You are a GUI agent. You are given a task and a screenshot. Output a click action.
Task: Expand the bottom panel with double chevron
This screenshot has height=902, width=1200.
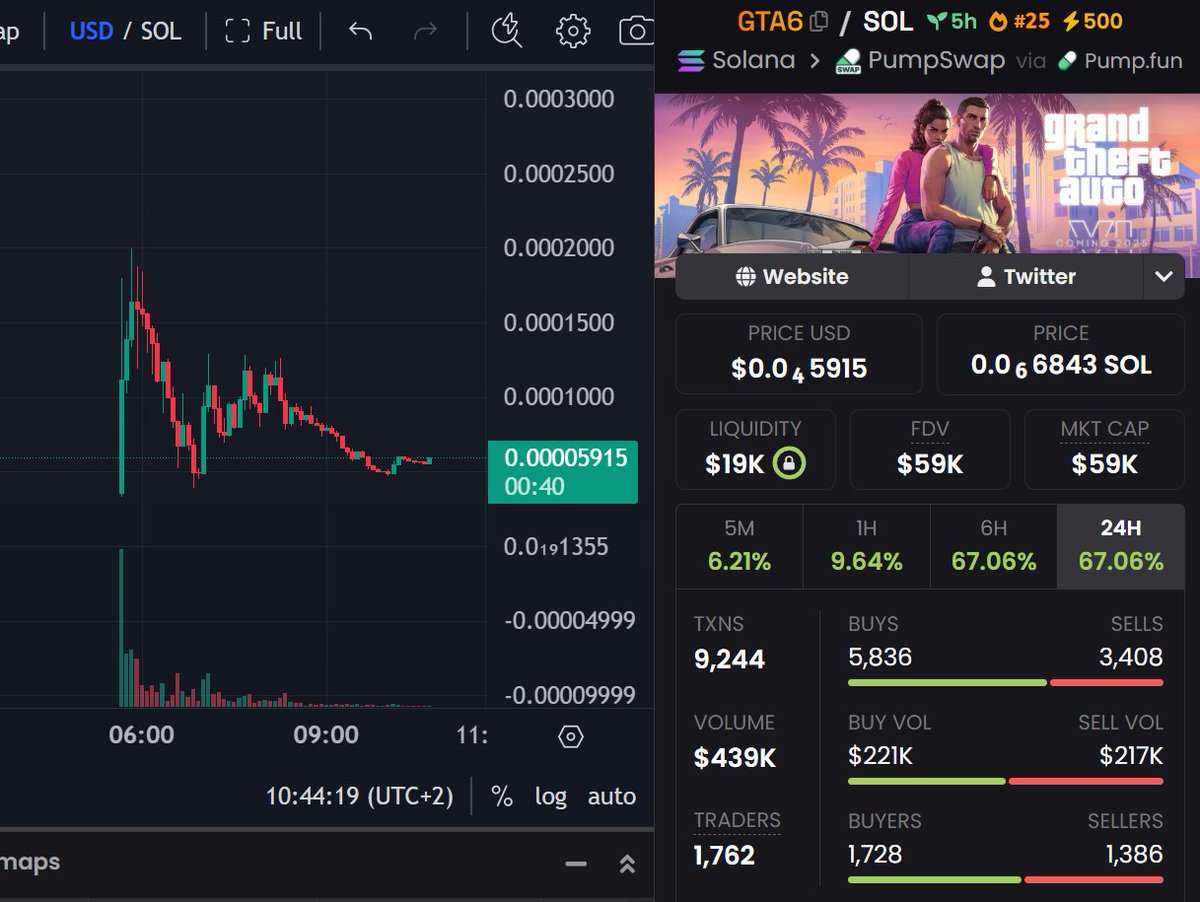tap(627, 864)
